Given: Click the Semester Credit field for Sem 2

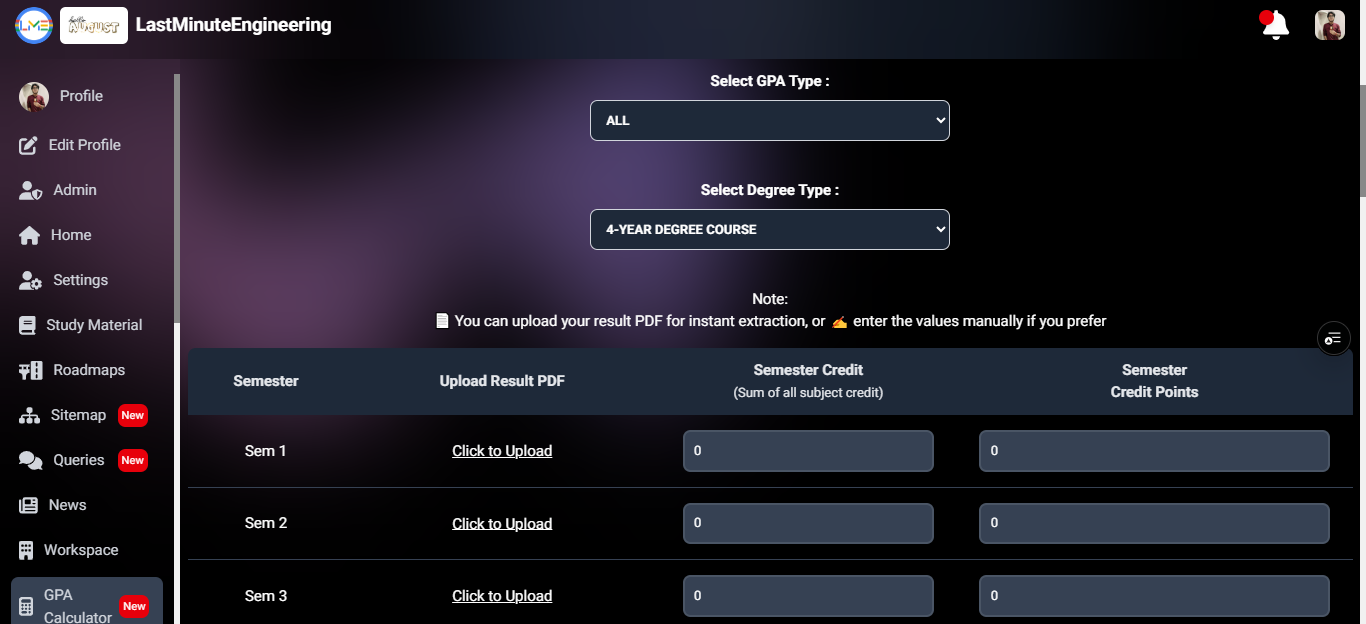Looking at the screenshot, I should (x=807, y=522).
